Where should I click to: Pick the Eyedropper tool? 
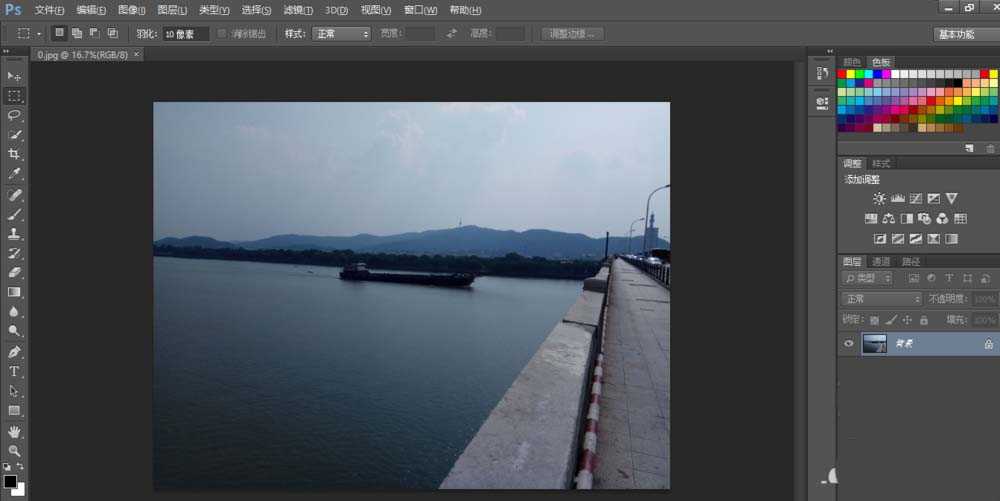click(x=14, y=174)
